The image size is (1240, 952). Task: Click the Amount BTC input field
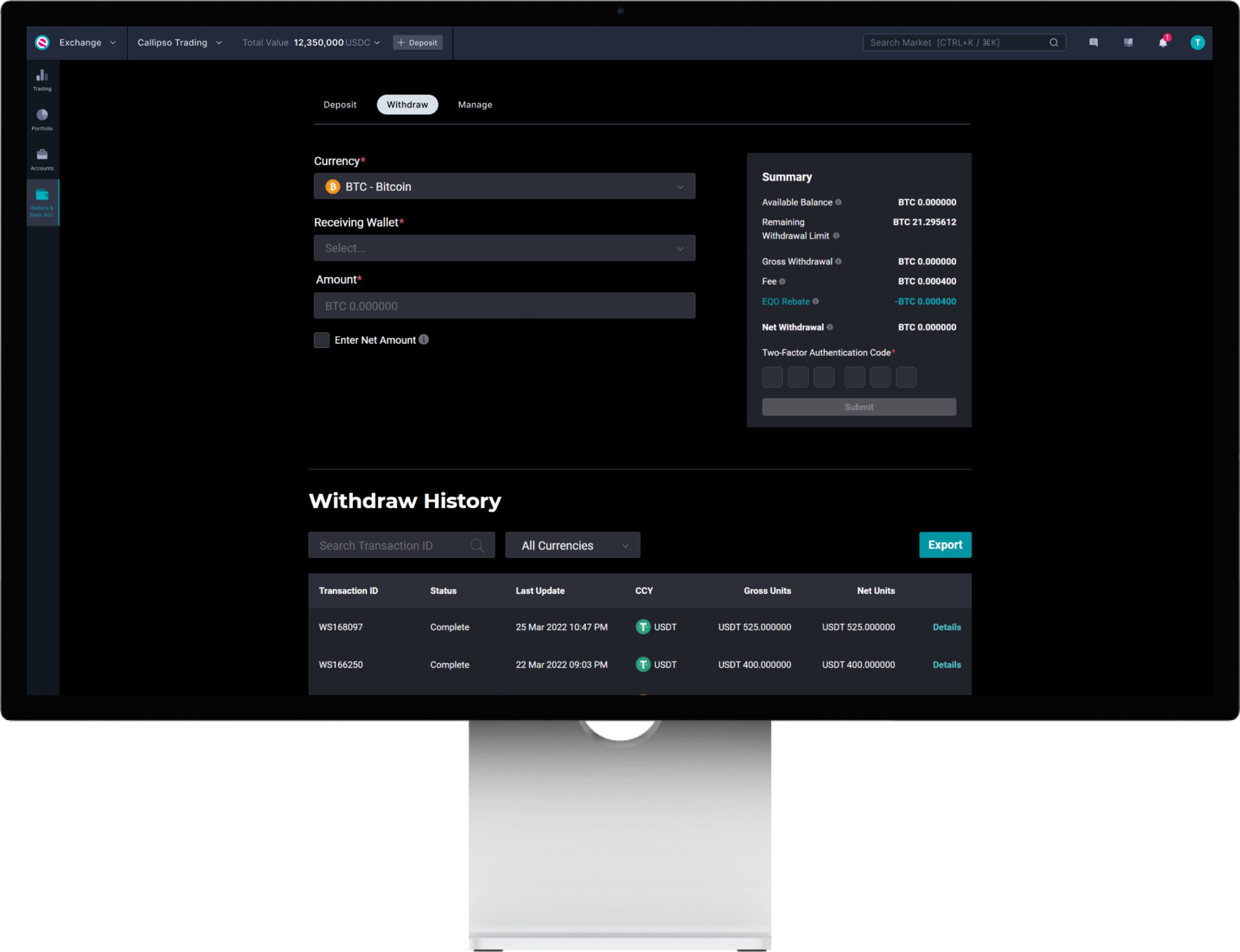tap(504, 306)
